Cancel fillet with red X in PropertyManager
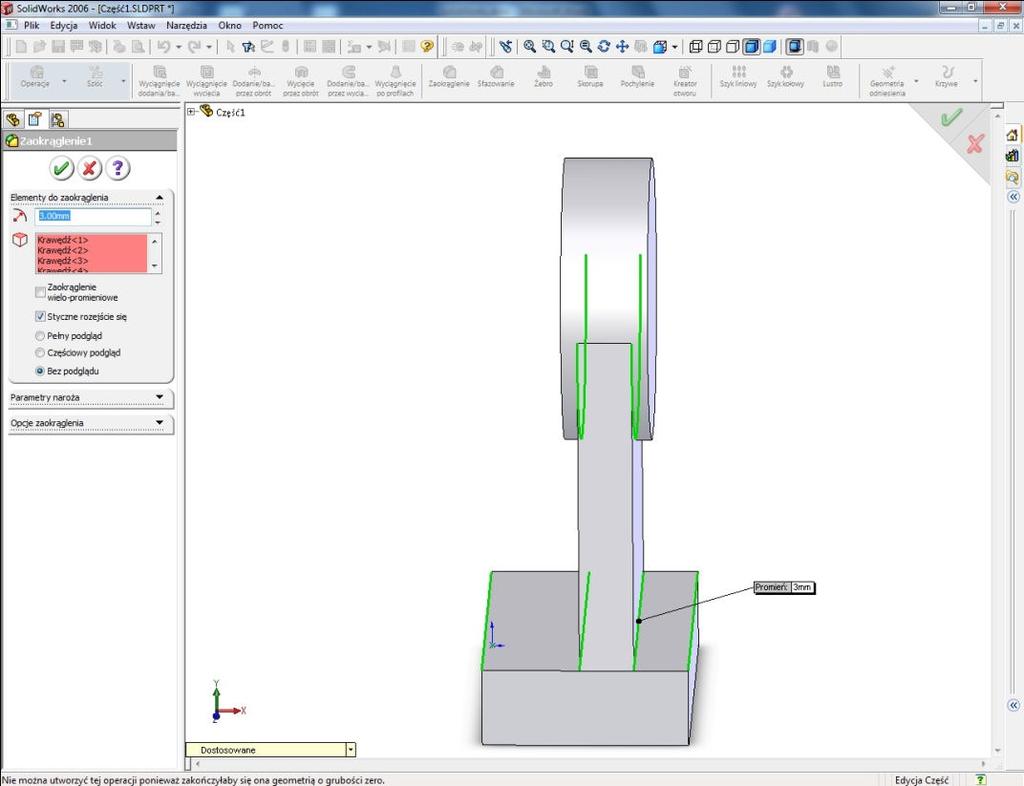The height and width of the screenshot is (786, 1024). tap(89, 168)
